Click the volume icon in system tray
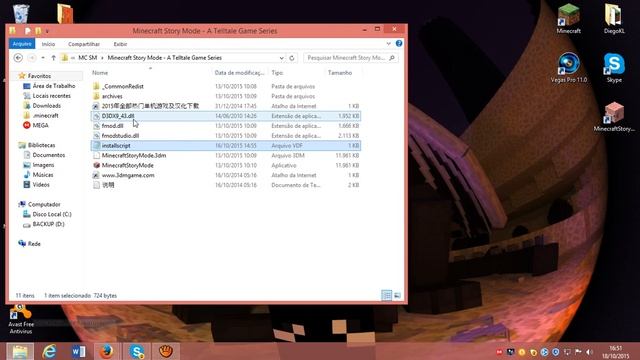The width and height of the screenshot is (640, 360). click(x=589, y=352)
